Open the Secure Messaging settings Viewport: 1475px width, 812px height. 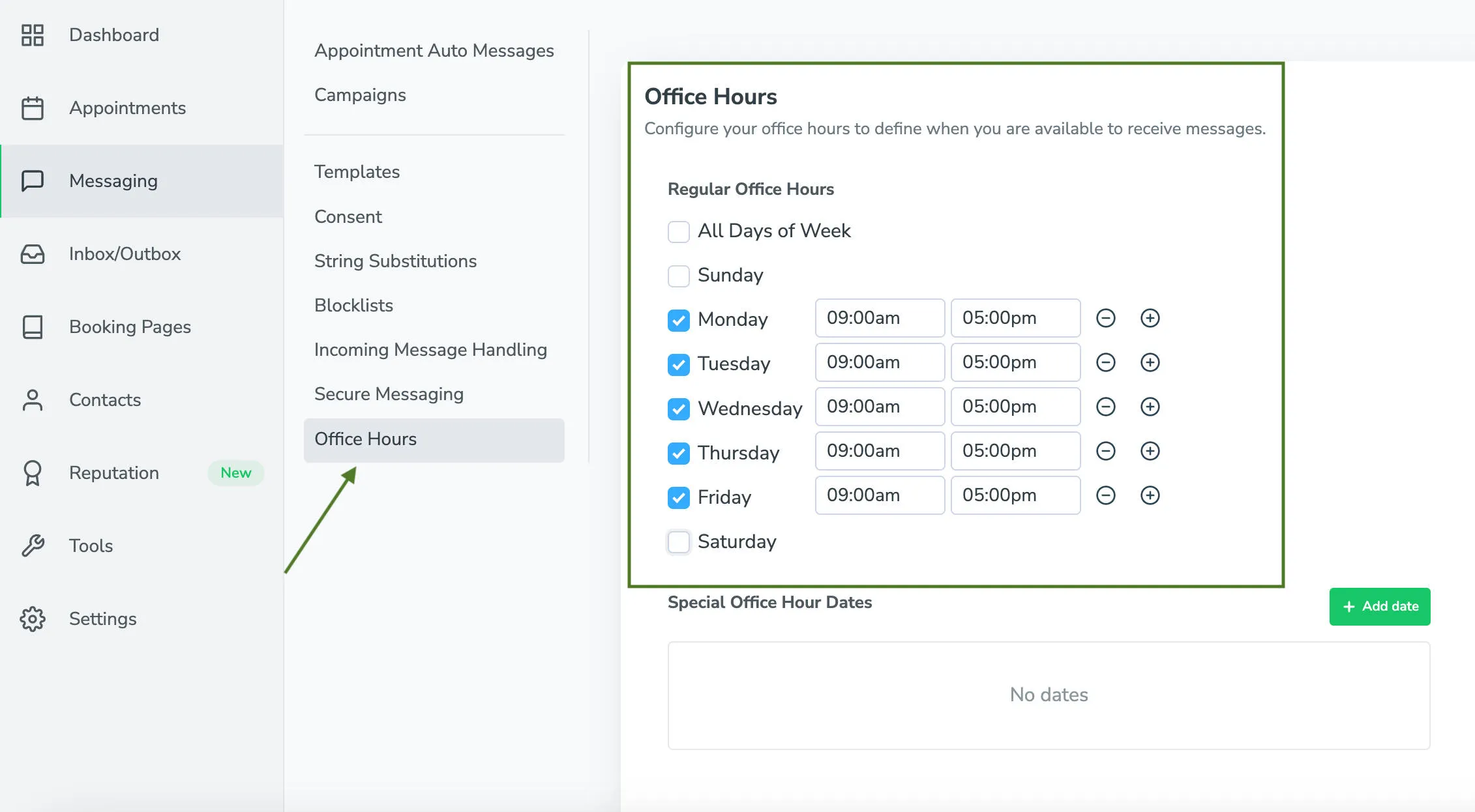pos(389,394)
